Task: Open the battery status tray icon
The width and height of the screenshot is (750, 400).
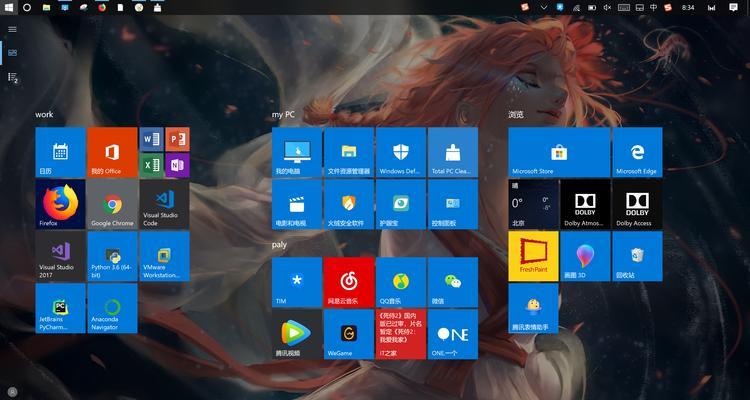Action: tap(592, 8)
